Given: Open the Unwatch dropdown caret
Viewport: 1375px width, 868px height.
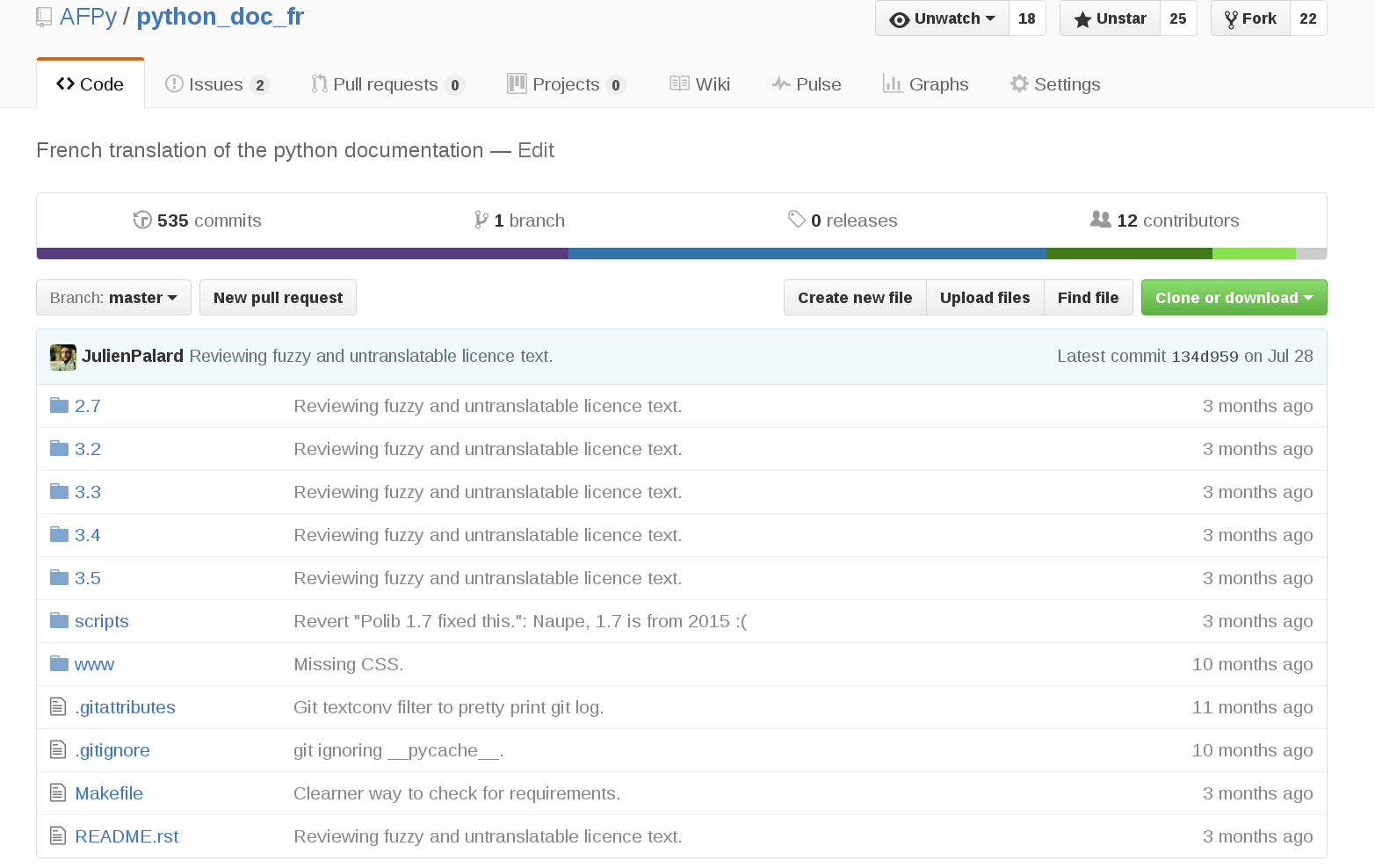Looking at the screenshot, I should (990, 18).
